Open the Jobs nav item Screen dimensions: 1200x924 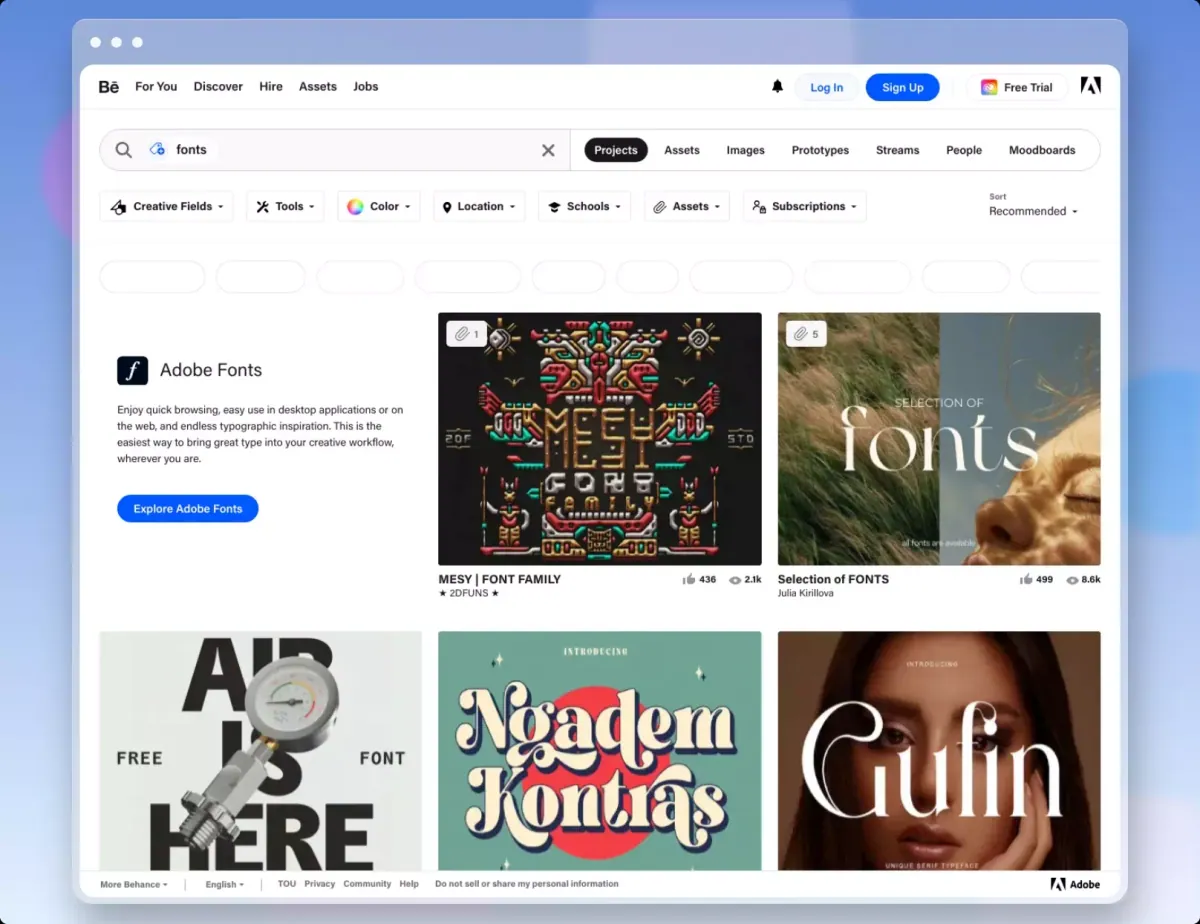[366, 87]
